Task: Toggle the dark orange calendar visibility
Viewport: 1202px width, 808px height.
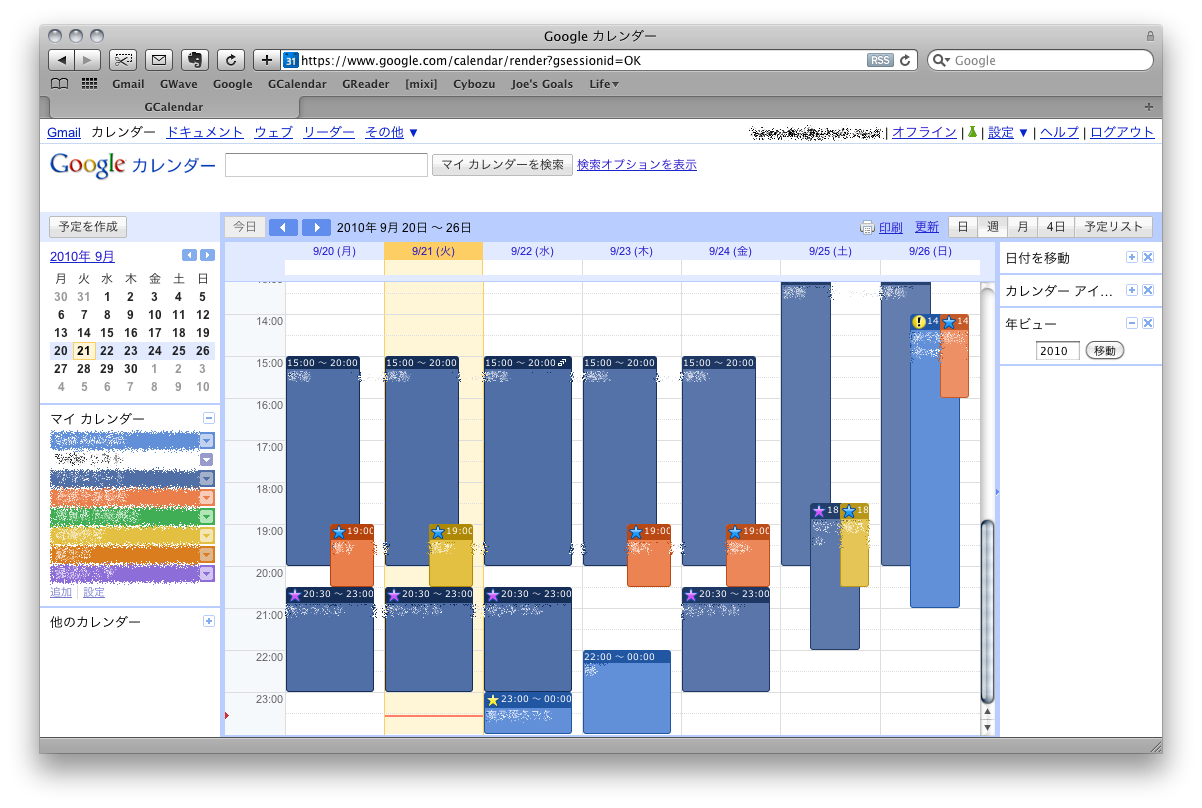Action: coord(124,554)
